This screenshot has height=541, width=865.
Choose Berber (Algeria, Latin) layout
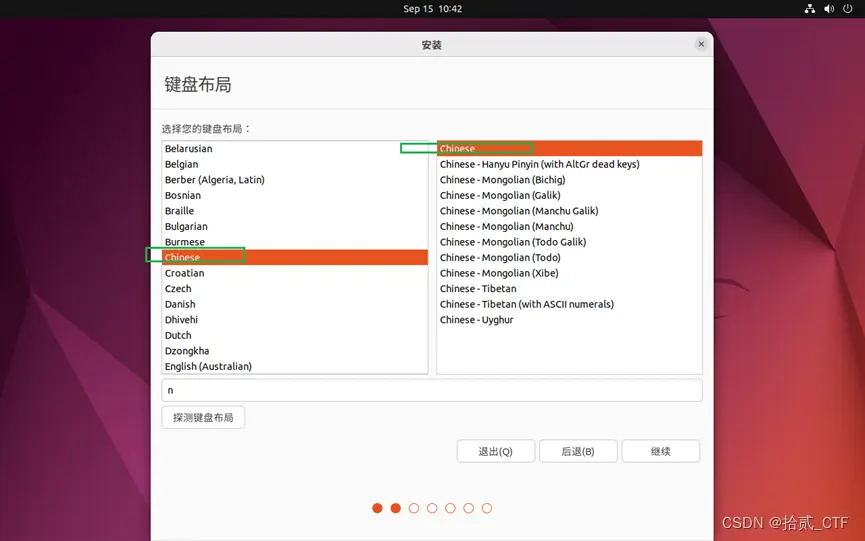[x=295, y=180]
